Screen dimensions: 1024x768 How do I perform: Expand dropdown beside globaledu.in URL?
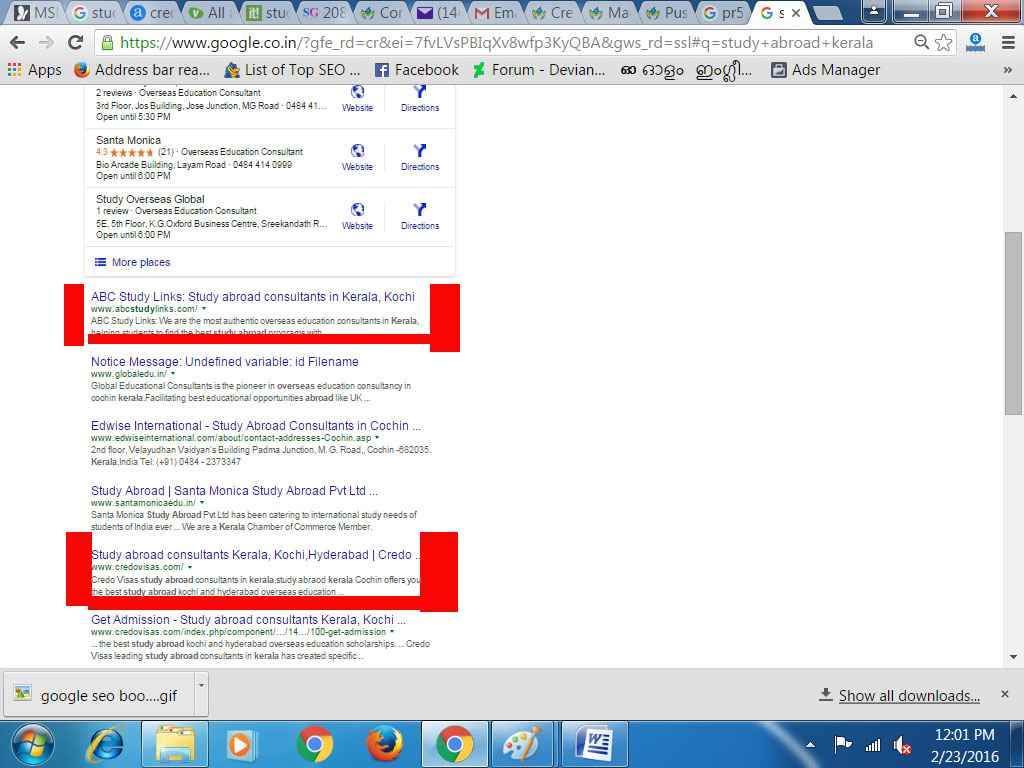(x=172, y=374)
